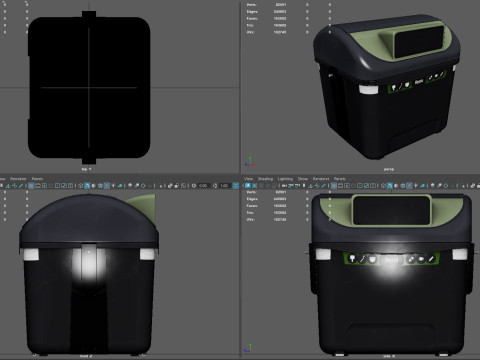Viewport: 480px width, 360px height.
Task: Open Panels menu in side view panel
Action: 340,179
